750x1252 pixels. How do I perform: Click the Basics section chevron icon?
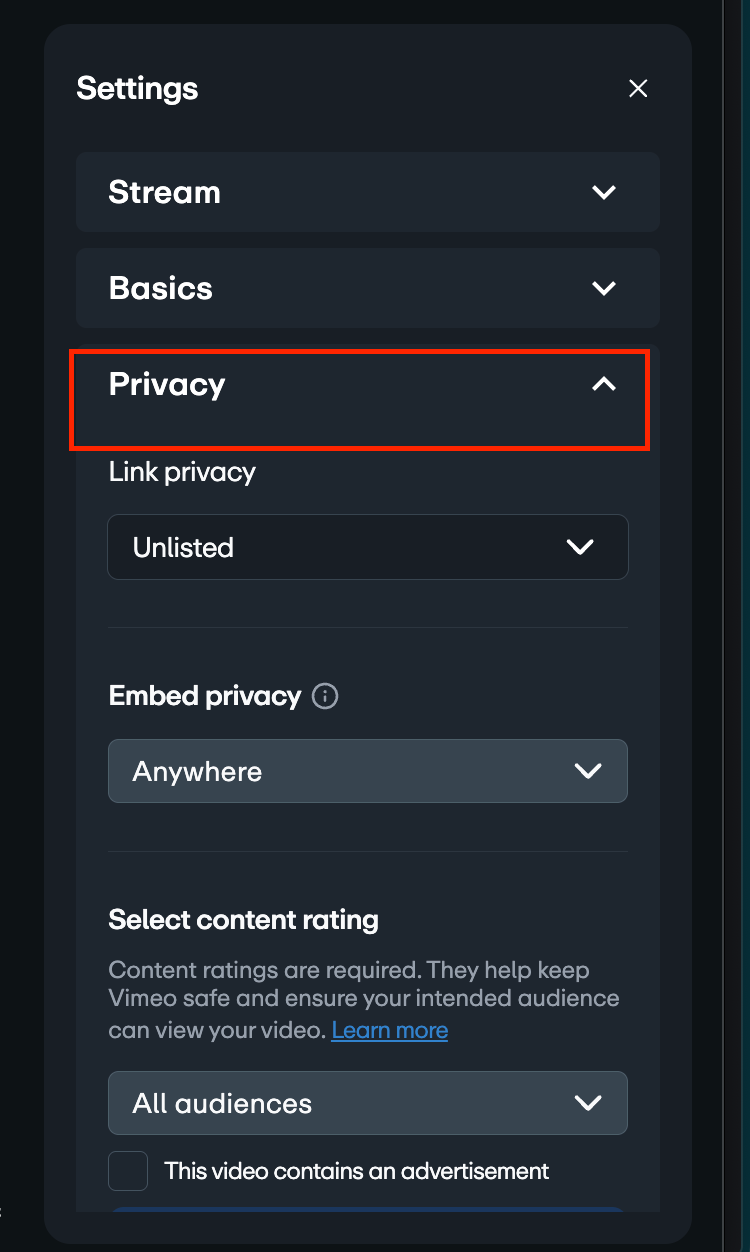click(604, 288)
